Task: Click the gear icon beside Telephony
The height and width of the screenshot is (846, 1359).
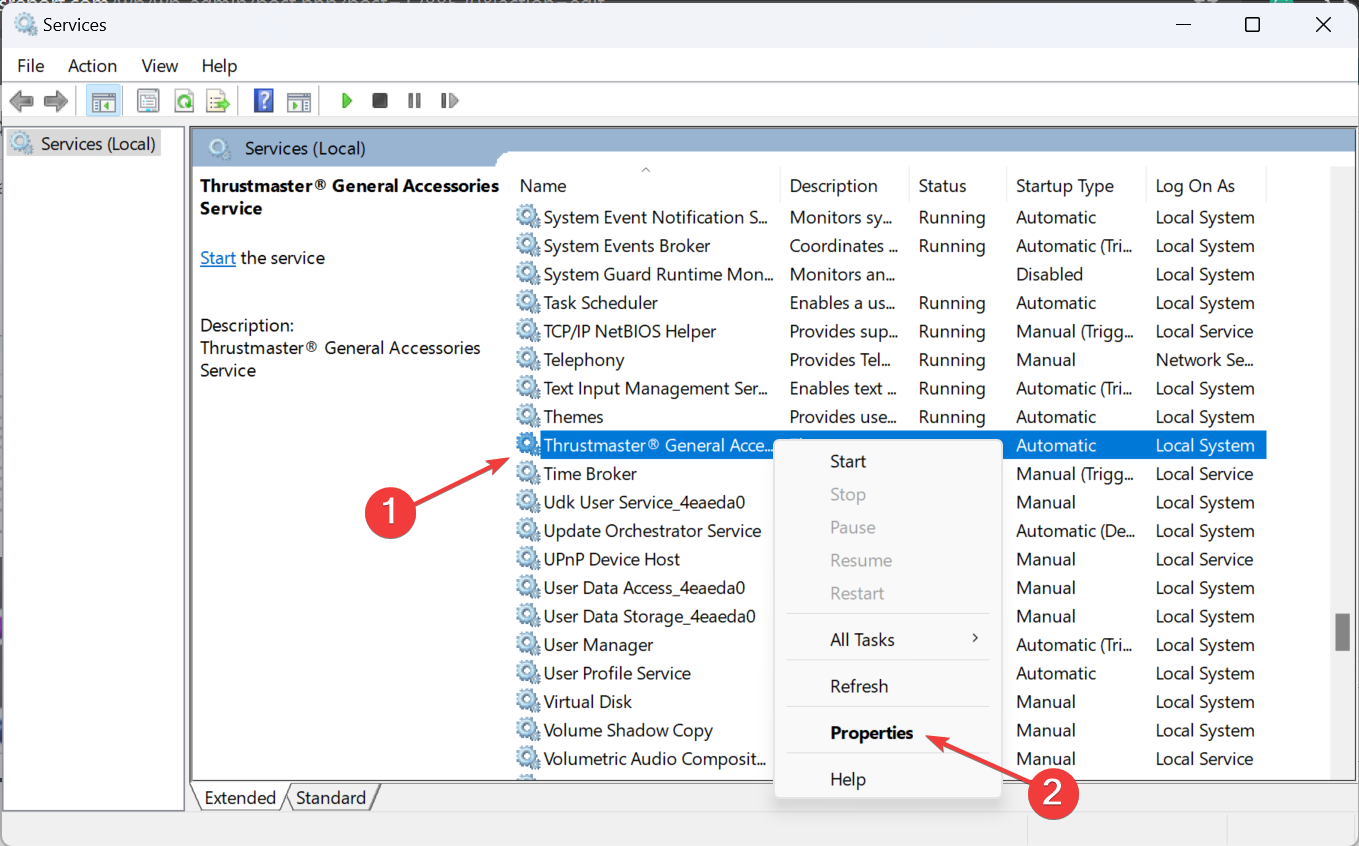Action: 527,359
